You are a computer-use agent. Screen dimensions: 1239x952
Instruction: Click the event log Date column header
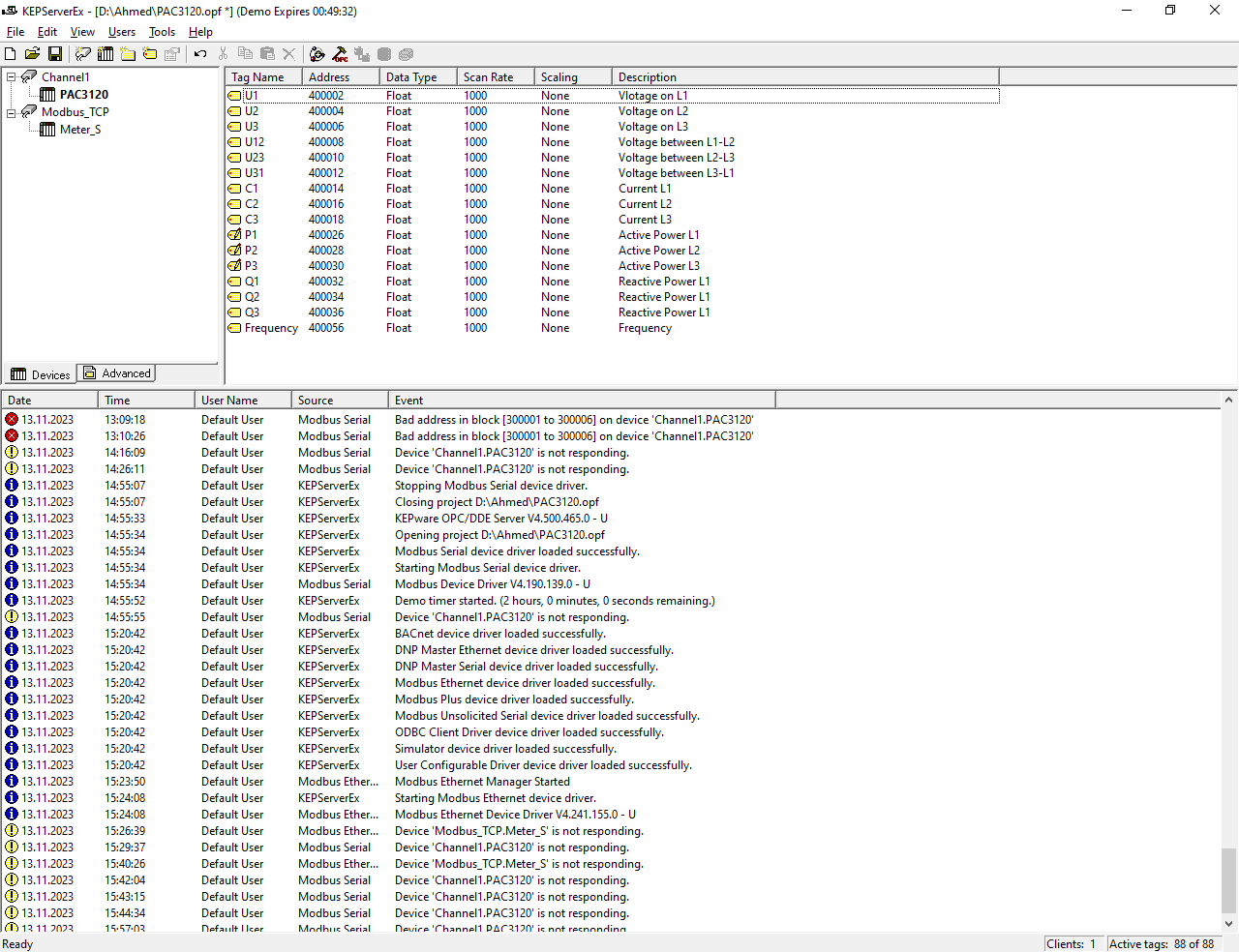tap(49, 401)
